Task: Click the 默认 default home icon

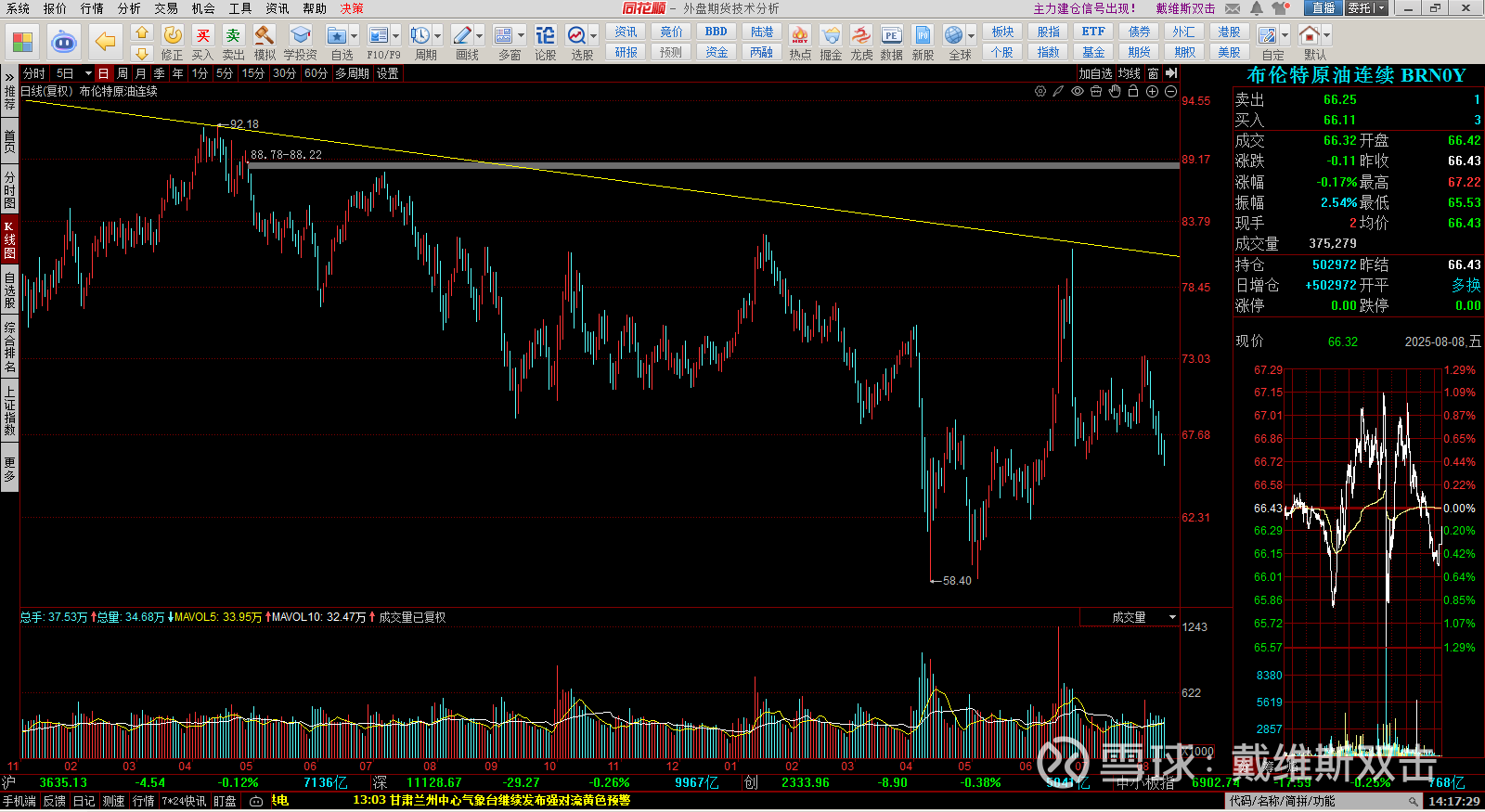Action: [x=1310, y=35]
